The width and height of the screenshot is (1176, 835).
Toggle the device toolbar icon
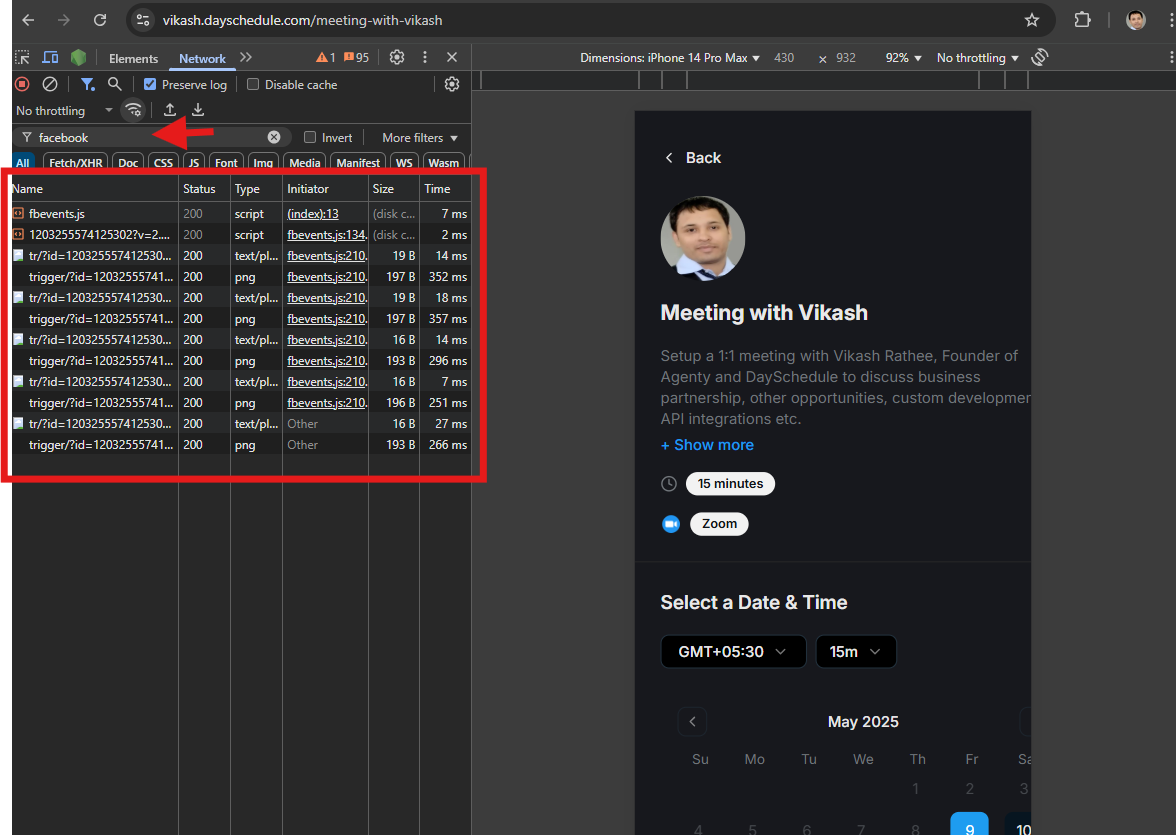click(50, 58)
